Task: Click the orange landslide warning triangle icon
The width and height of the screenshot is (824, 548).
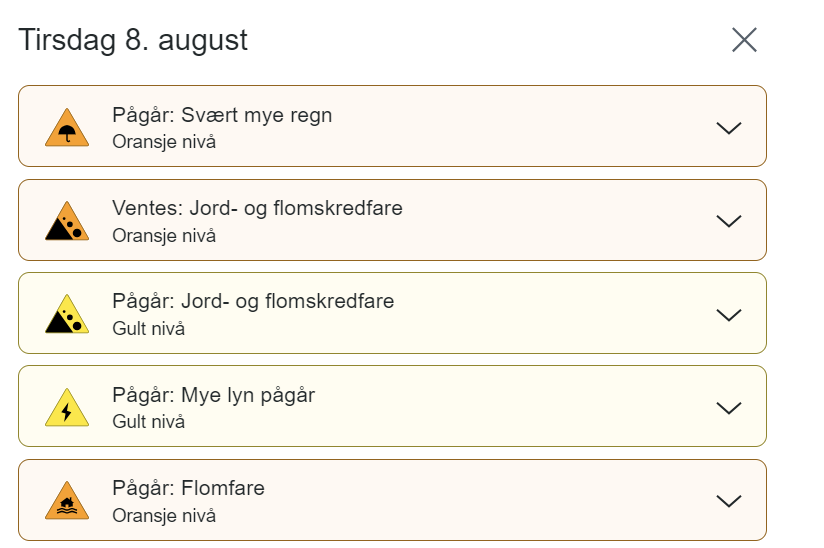Action: (67, 221)
